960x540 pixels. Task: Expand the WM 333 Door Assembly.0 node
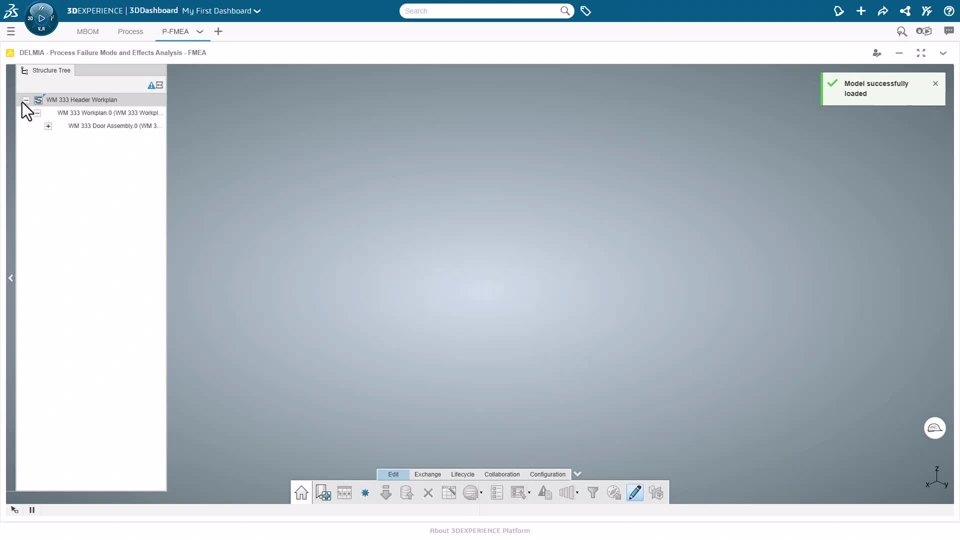pos(48,126)
